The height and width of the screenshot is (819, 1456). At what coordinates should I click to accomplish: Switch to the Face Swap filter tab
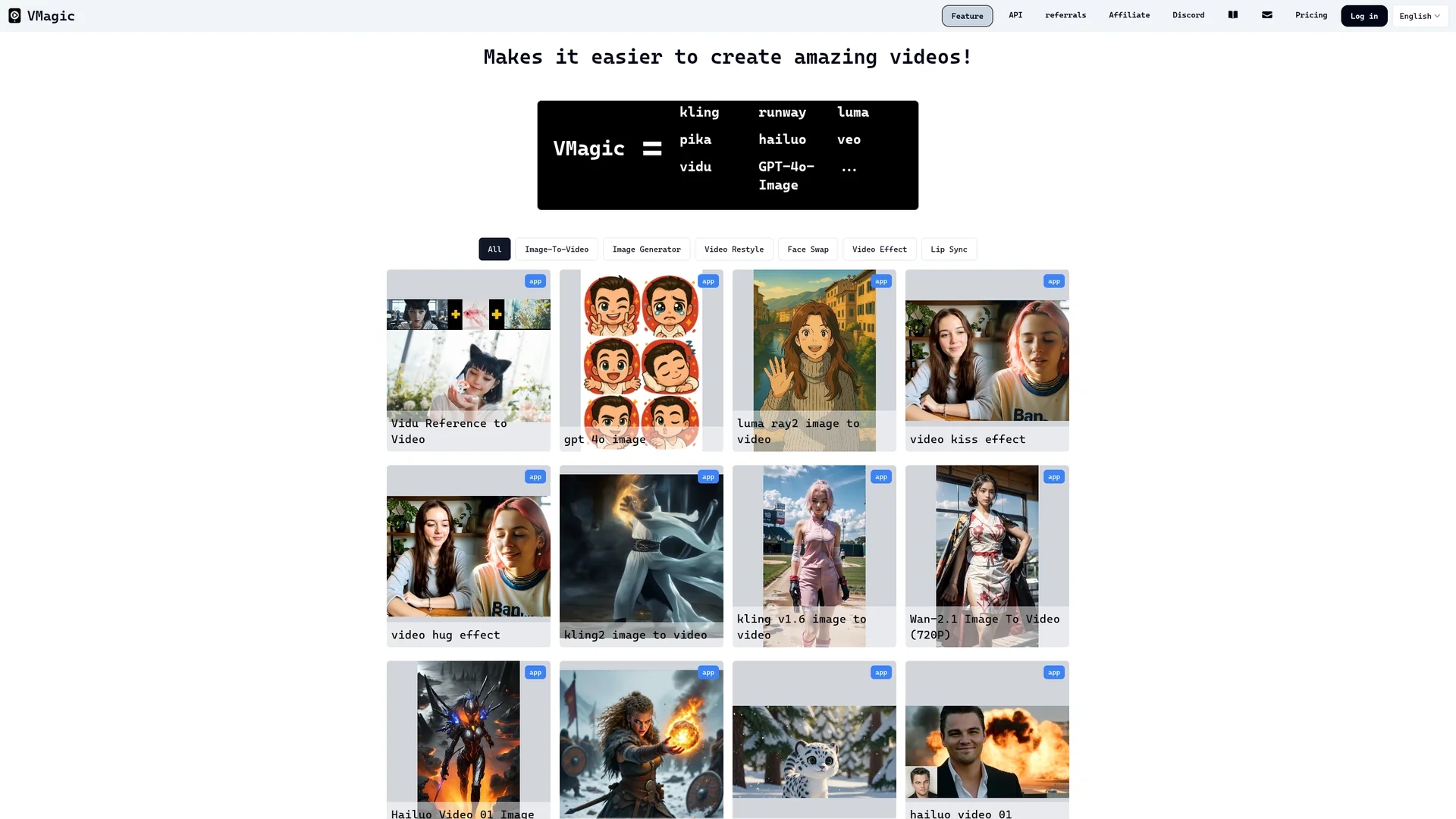point(808,249)
